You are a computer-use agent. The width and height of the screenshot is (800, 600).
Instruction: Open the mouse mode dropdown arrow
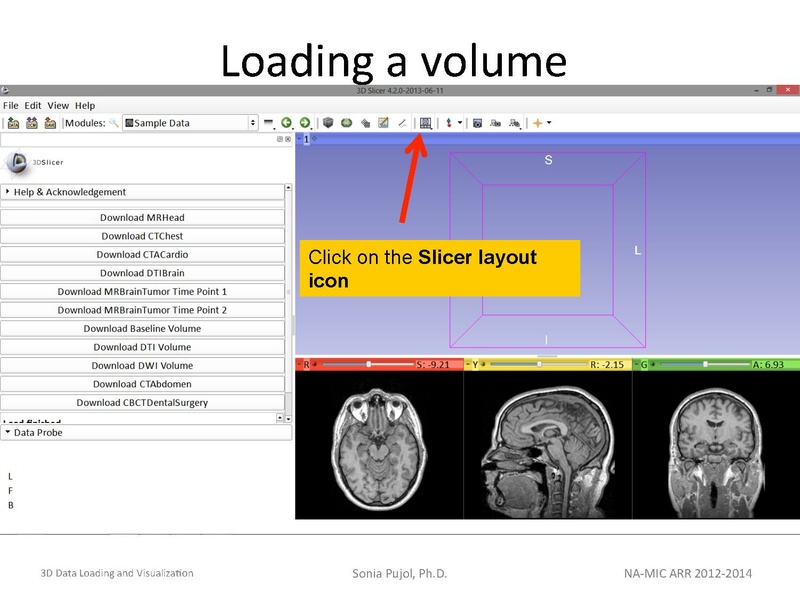coord(460,122)
